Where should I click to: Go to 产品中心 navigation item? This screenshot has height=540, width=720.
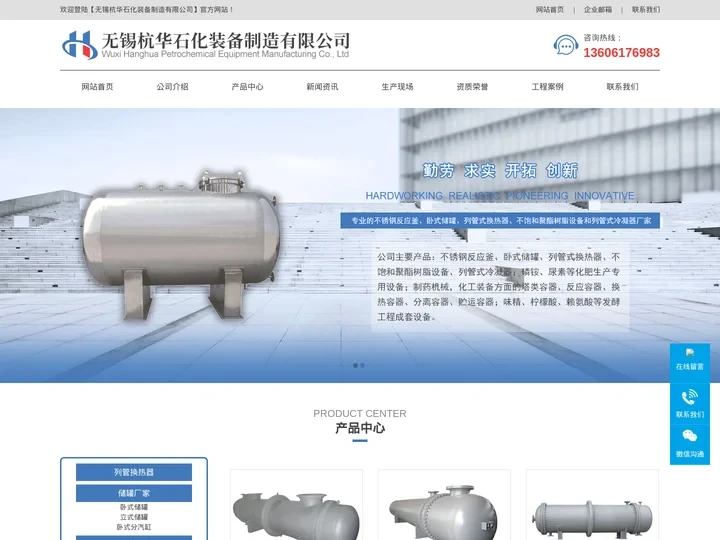pyautogui.click(x=248, y=87)
